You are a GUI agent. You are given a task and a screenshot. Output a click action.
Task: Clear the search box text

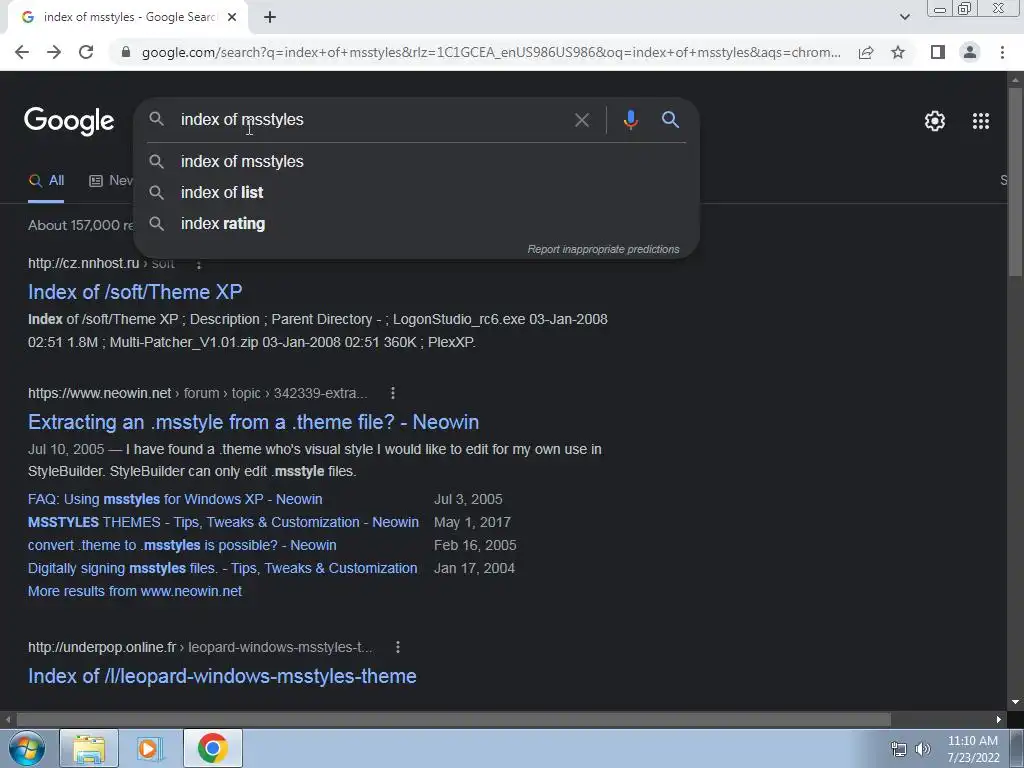pos(582,120)
